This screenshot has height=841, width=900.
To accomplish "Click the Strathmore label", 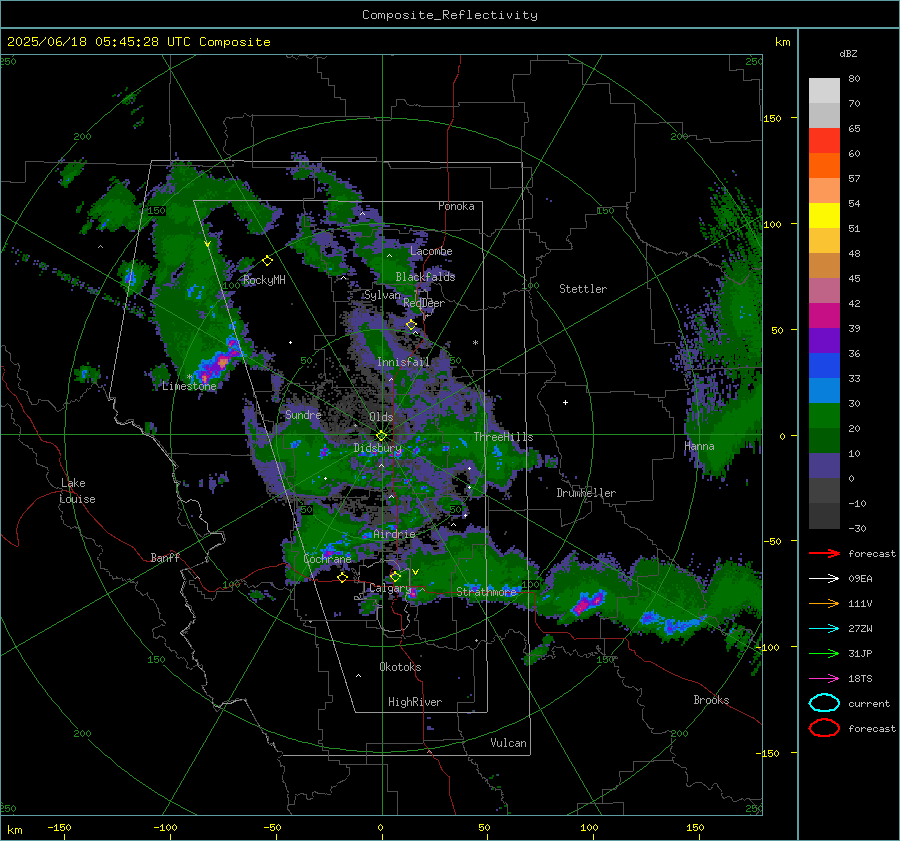I will [486, 592].
